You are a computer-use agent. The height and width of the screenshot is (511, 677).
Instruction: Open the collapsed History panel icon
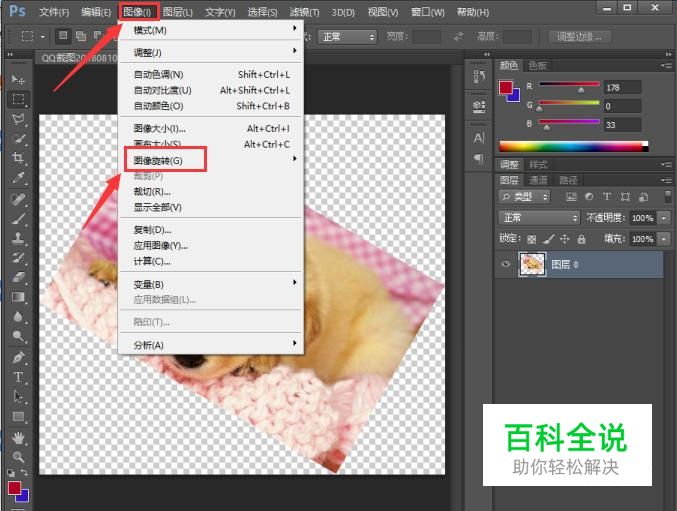tap(479, 77)
